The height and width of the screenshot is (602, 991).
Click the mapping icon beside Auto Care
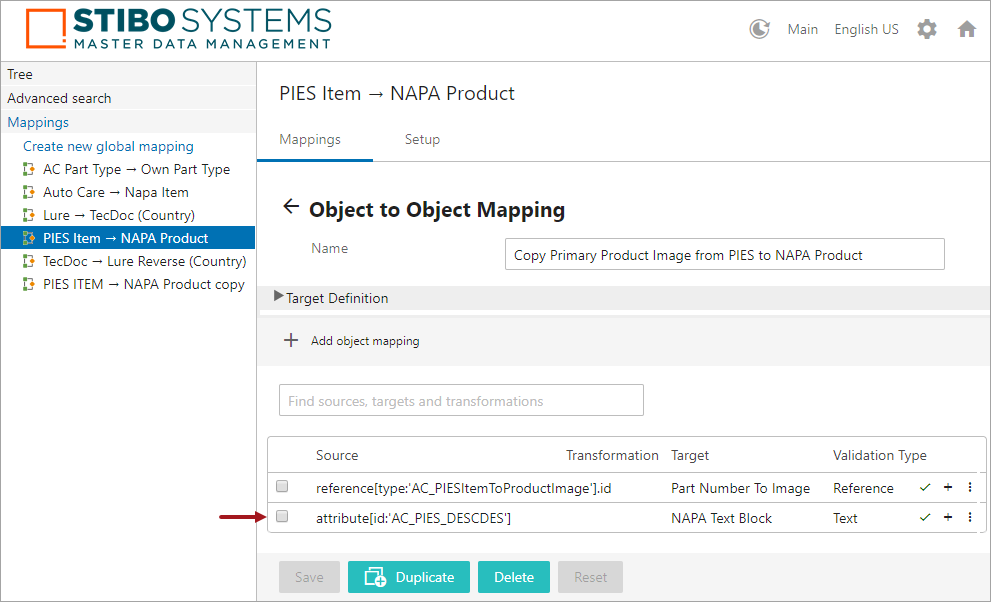coord(28,192)
